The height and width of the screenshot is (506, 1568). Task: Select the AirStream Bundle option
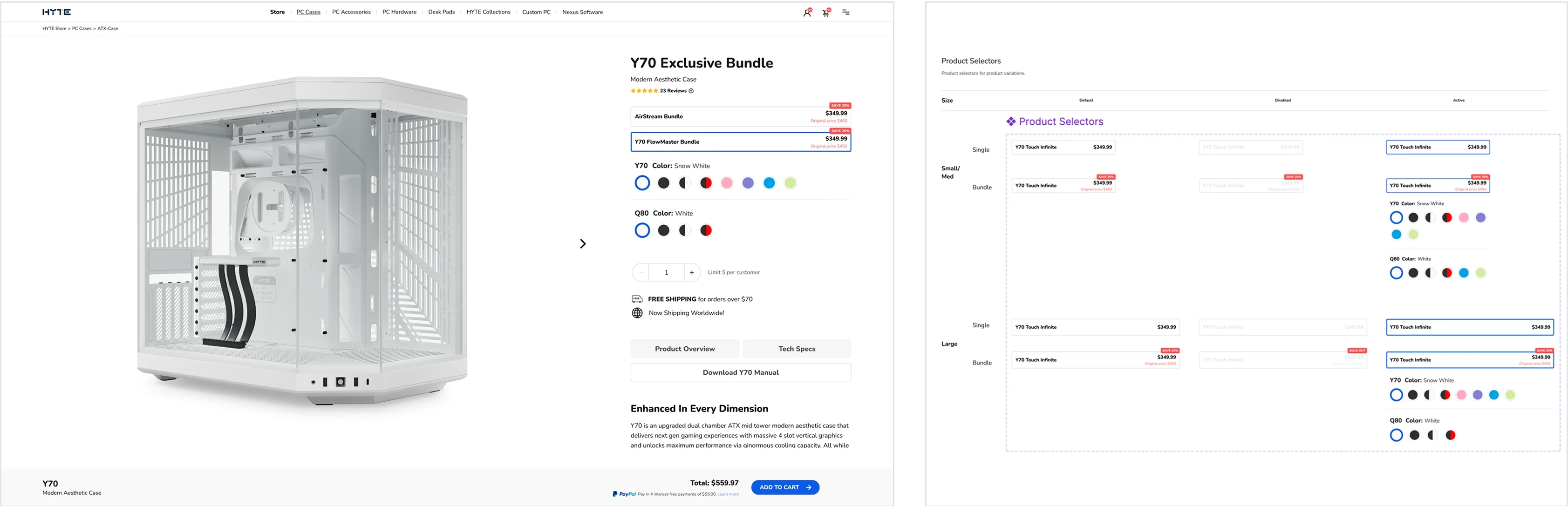tap(740, 116)
